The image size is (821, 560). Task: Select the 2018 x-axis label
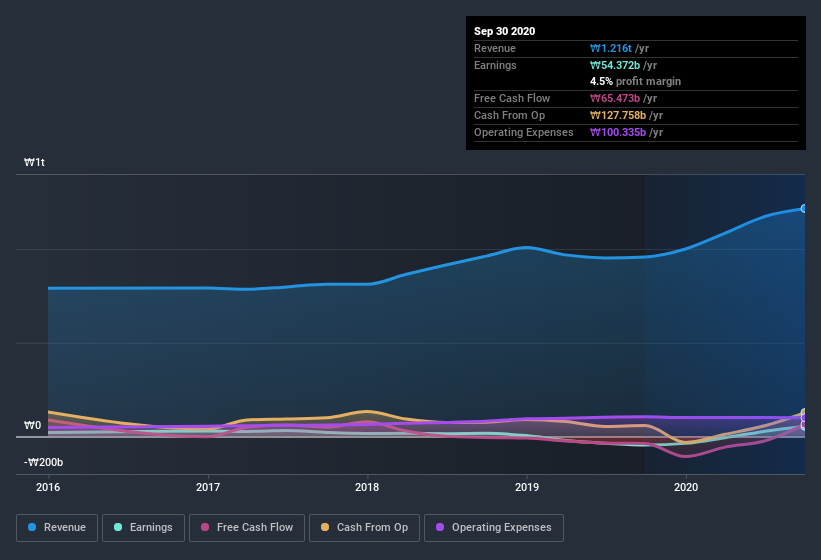coord(367,487)
